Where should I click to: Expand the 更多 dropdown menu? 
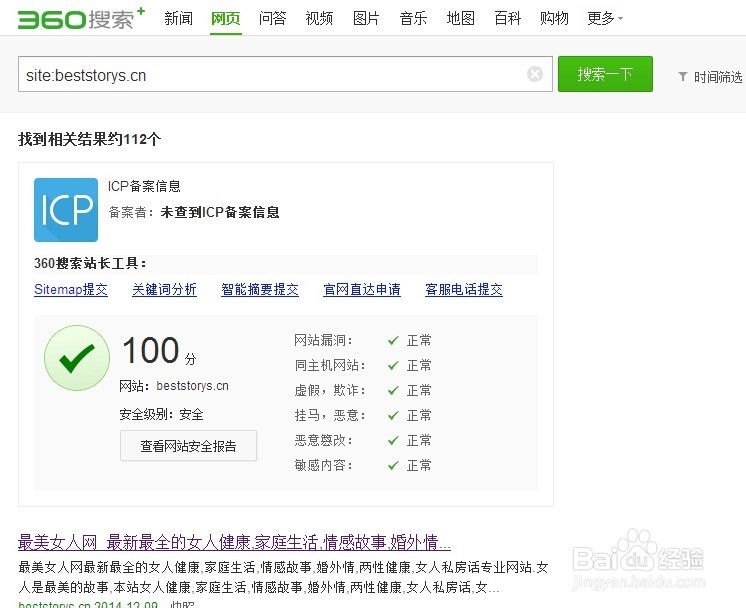tap(605, 19)
